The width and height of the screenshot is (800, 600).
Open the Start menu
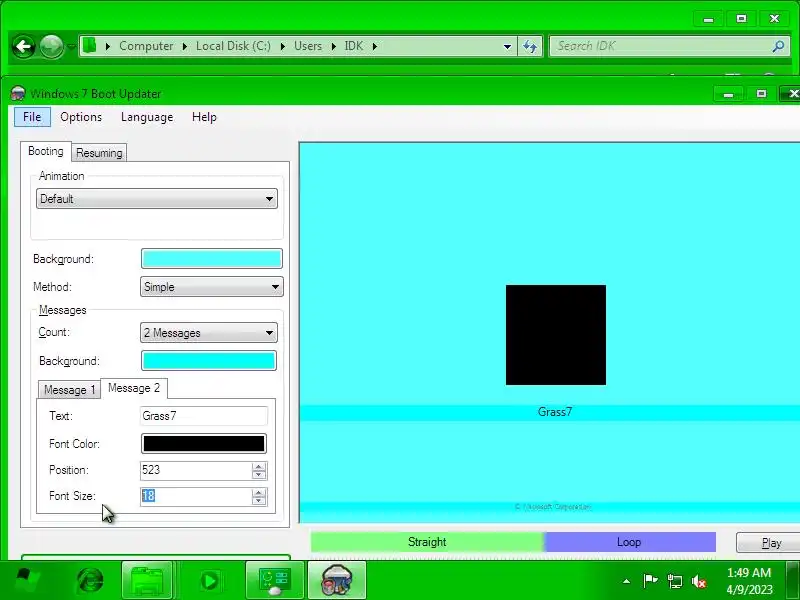click(26, 580)
